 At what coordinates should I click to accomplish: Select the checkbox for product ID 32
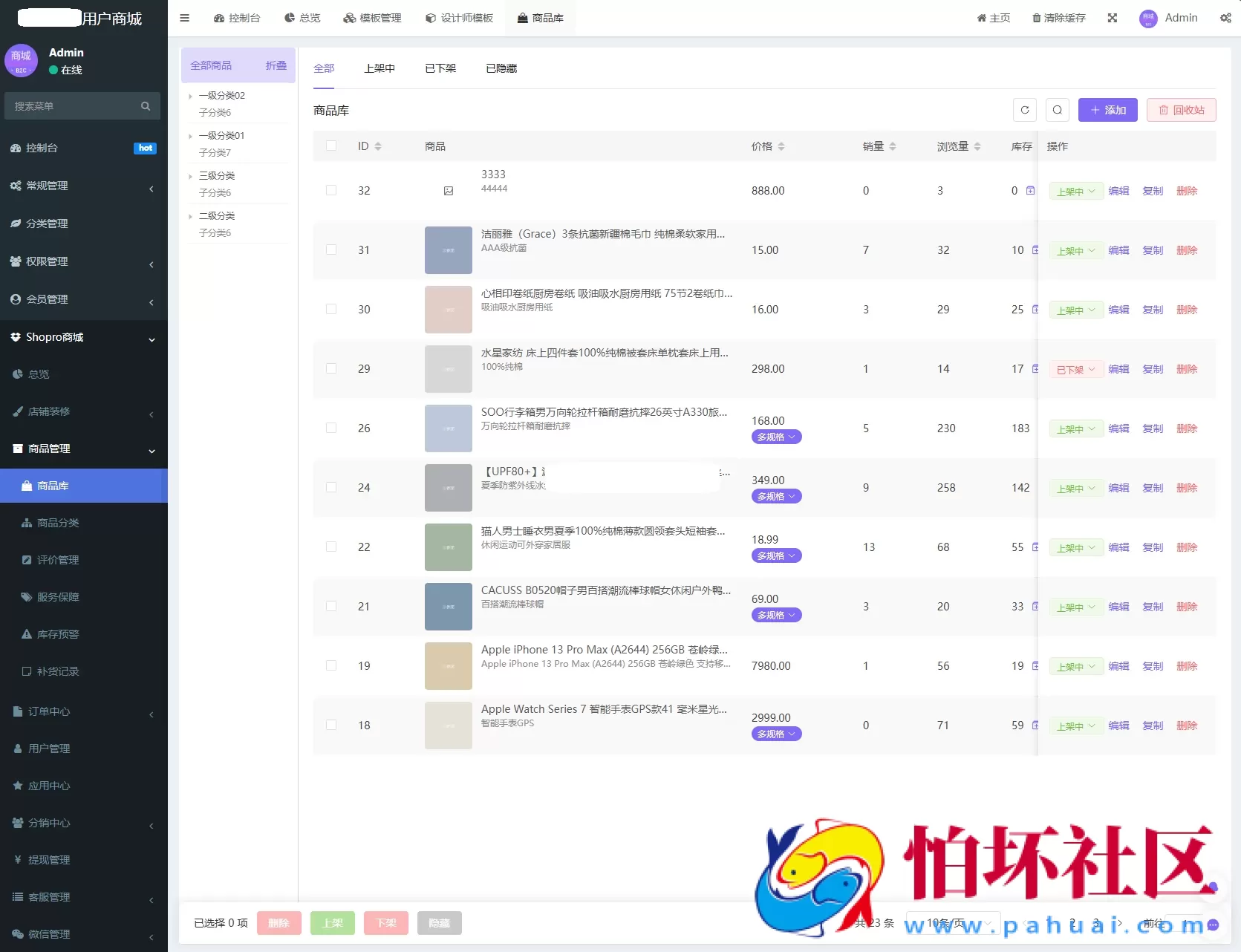331,190
